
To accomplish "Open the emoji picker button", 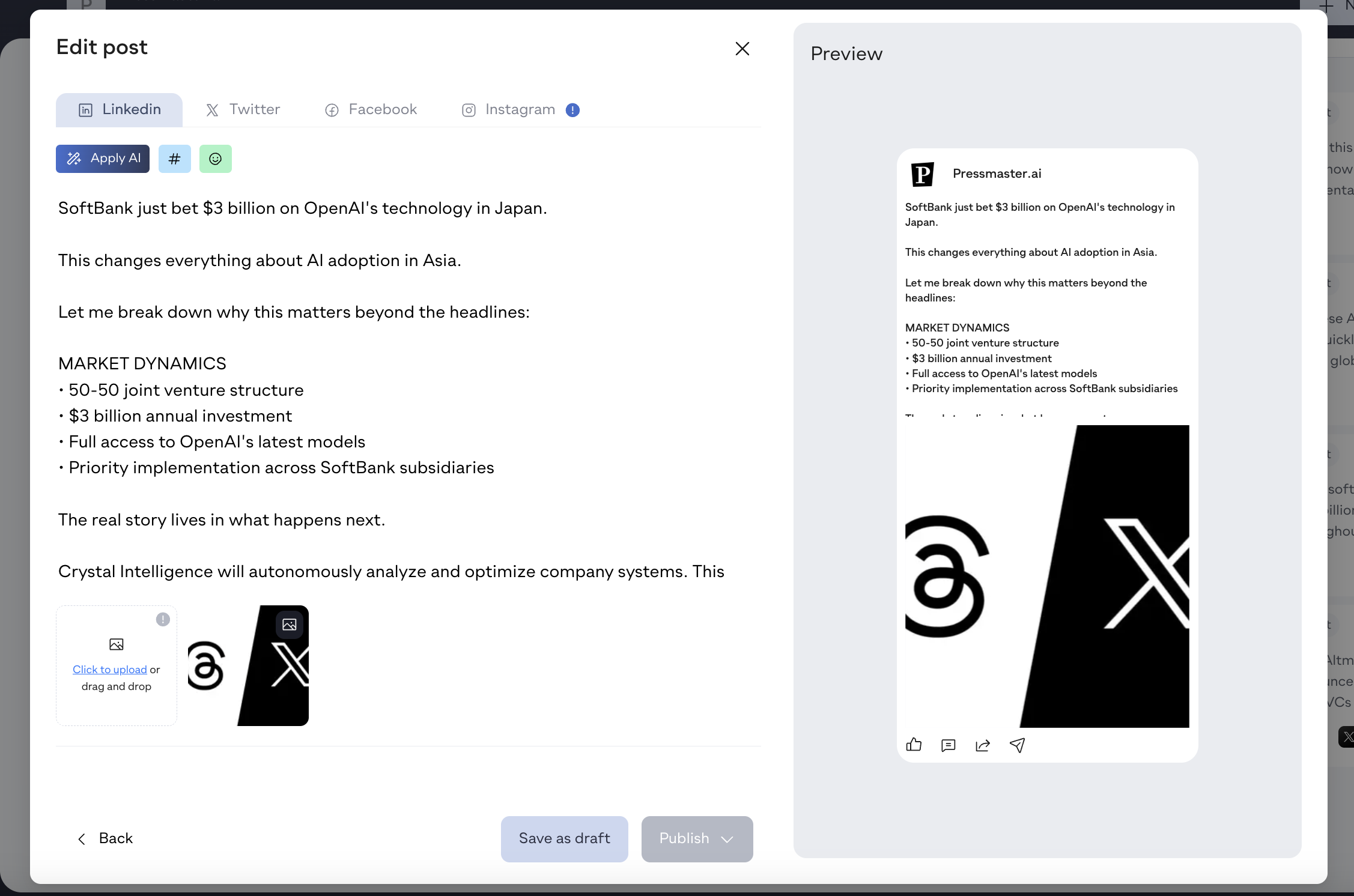I will (x=216, y=159).
